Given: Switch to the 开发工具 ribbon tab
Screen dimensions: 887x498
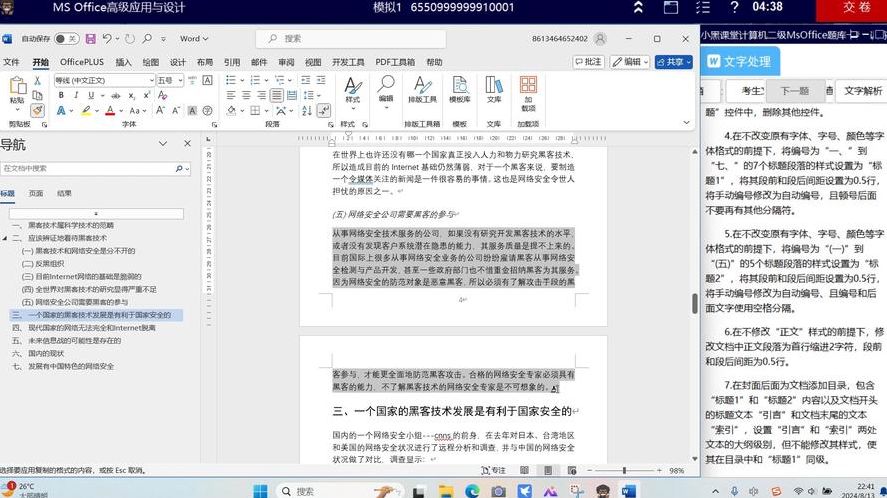Looking at the screenshot, I should pos(348,62).
